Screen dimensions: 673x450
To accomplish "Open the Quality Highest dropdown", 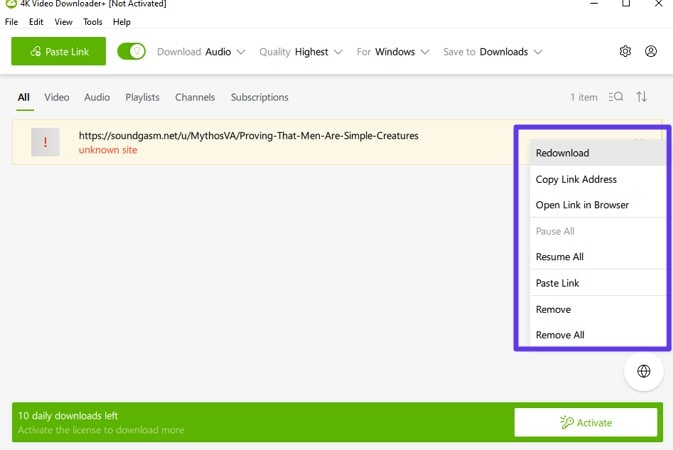I will (300, 52).
